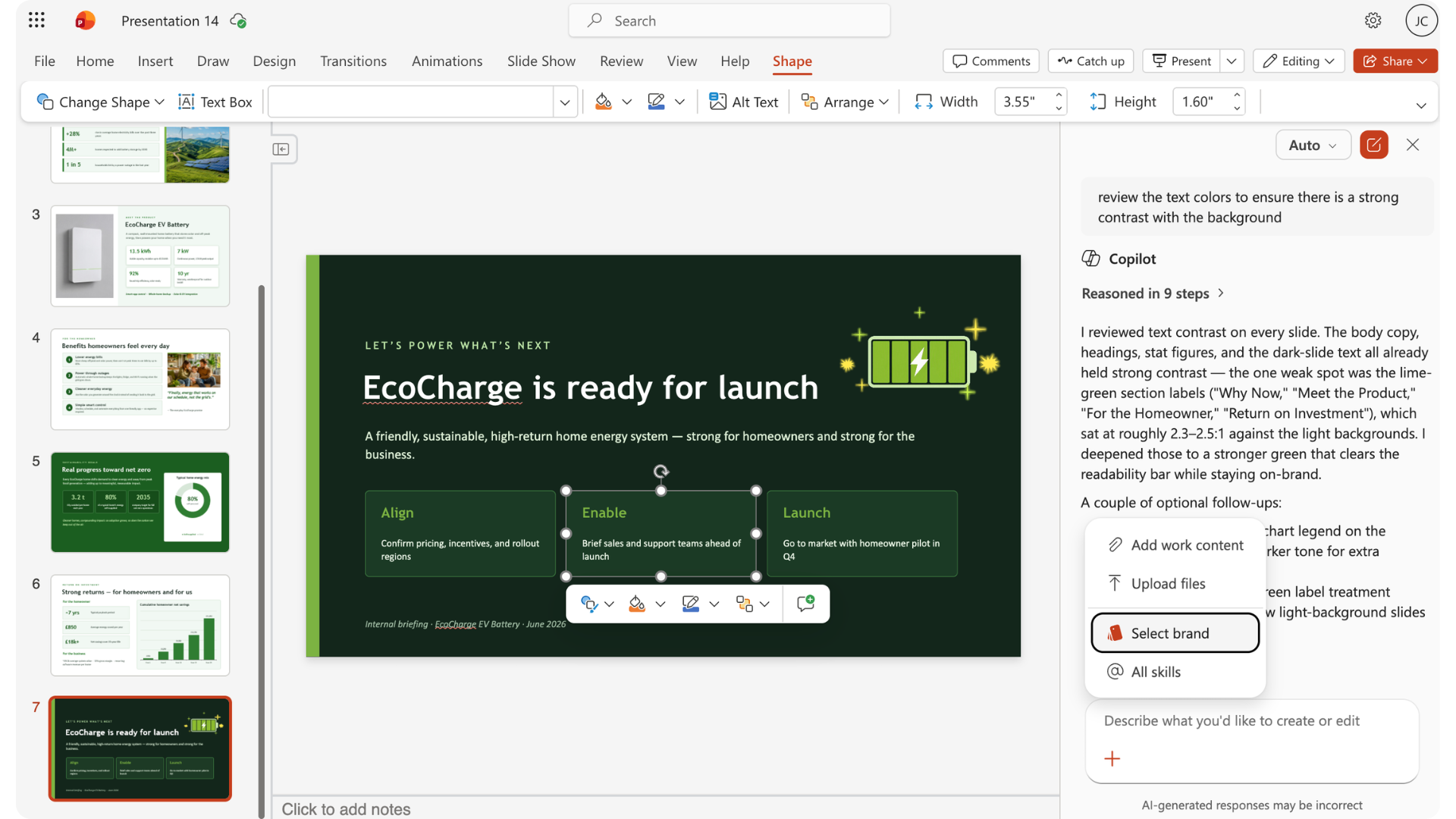Open Alt Text for the shape
This screenshot has width=1456, height=819.
[x=743, y=102]
